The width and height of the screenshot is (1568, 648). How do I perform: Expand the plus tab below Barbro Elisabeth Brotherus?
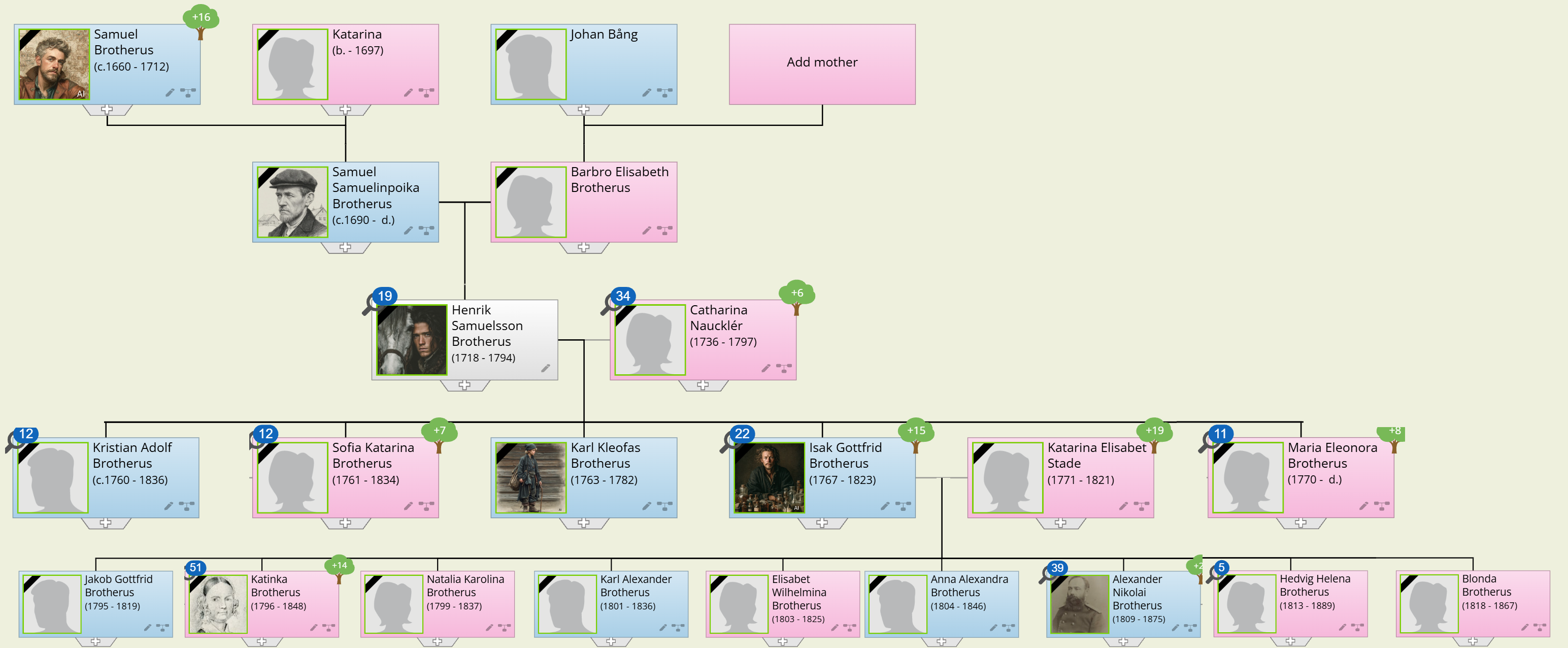(584, 247)
